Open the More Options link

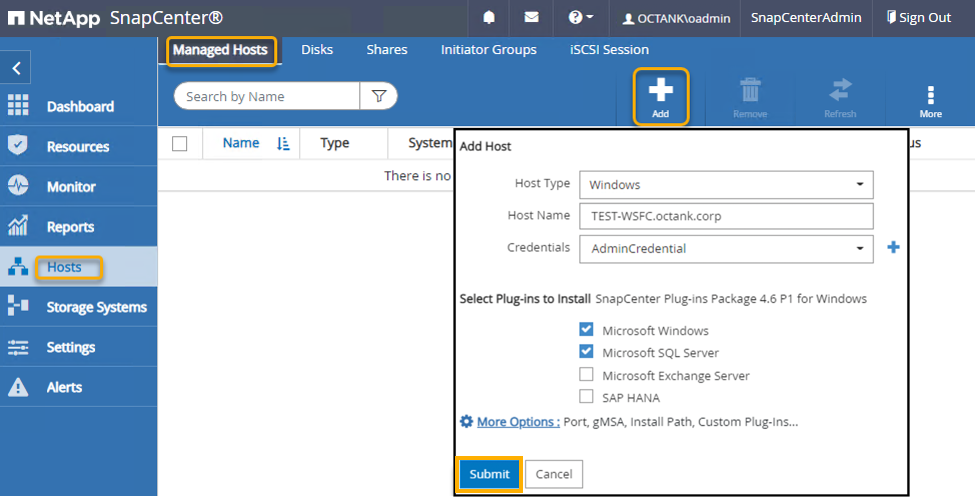pyautogui.click(x=518, y=422)
